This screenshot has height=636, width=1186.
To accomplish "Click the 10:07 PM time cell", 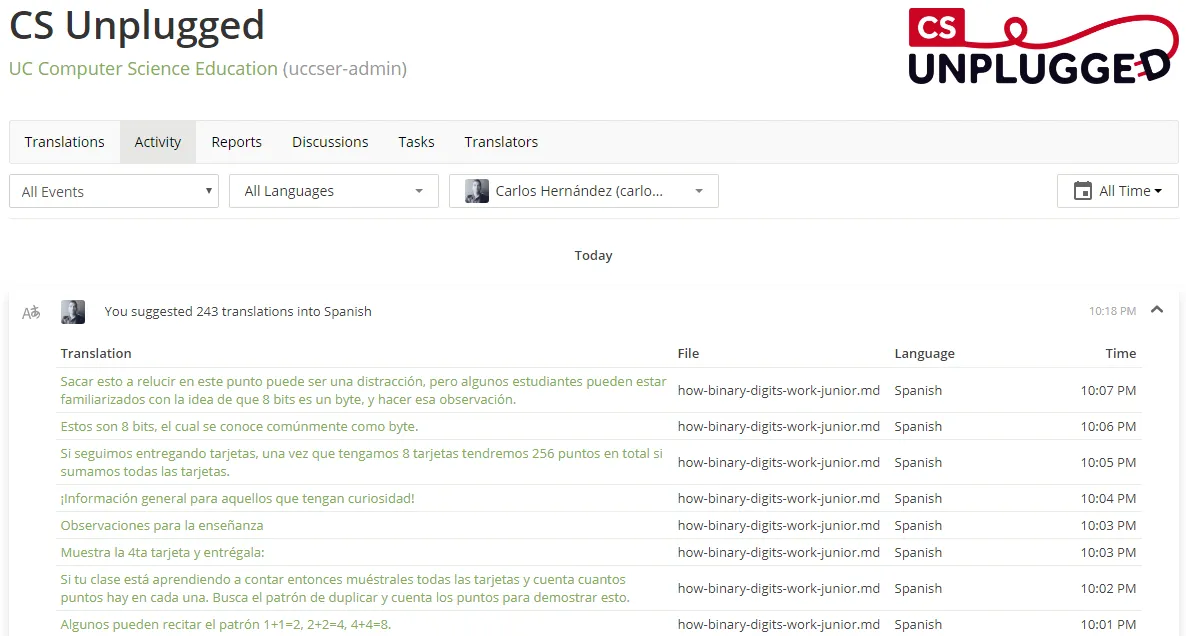I will [x=1108, y=390].
